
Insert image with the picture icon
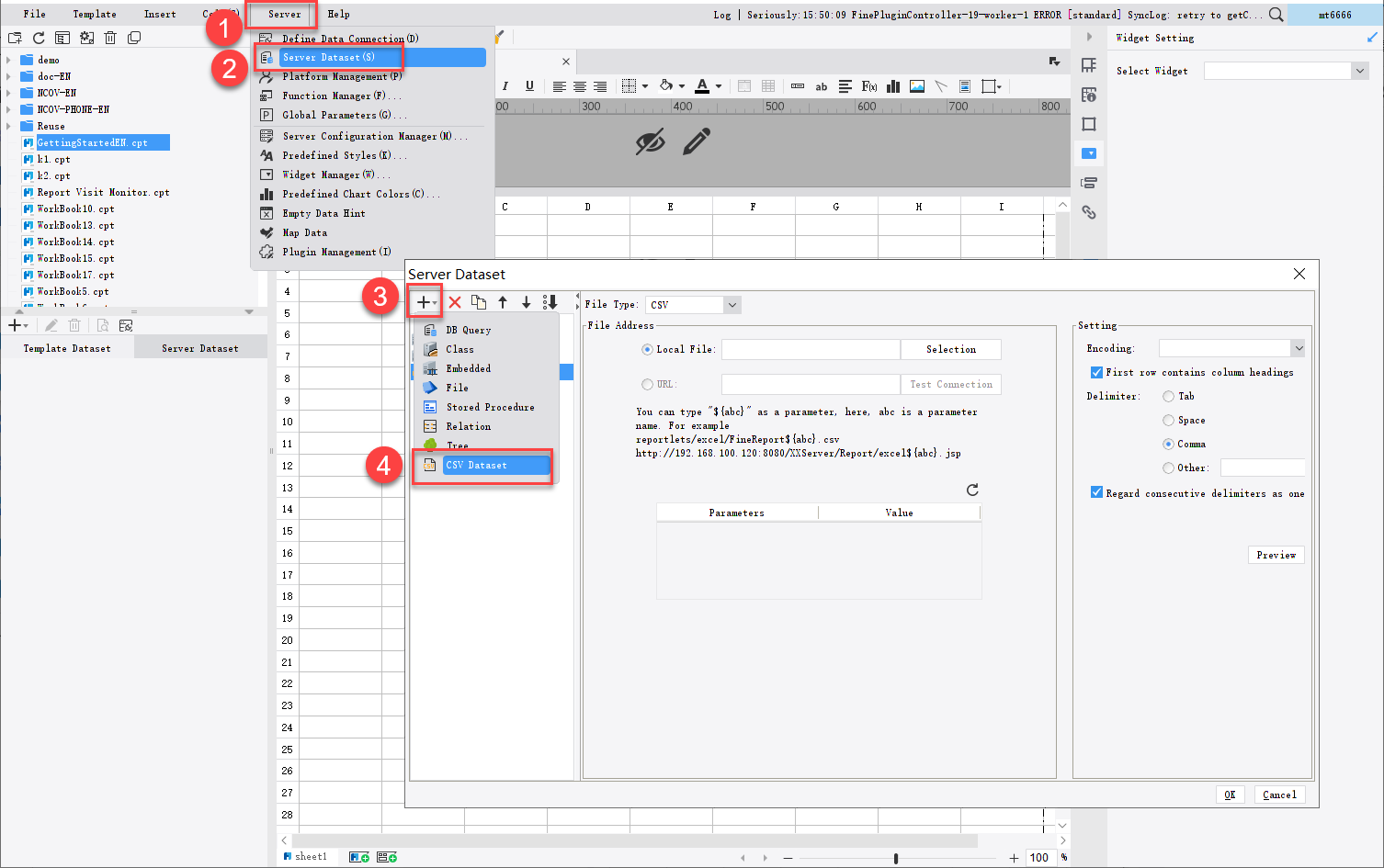(x=917, y=86)
